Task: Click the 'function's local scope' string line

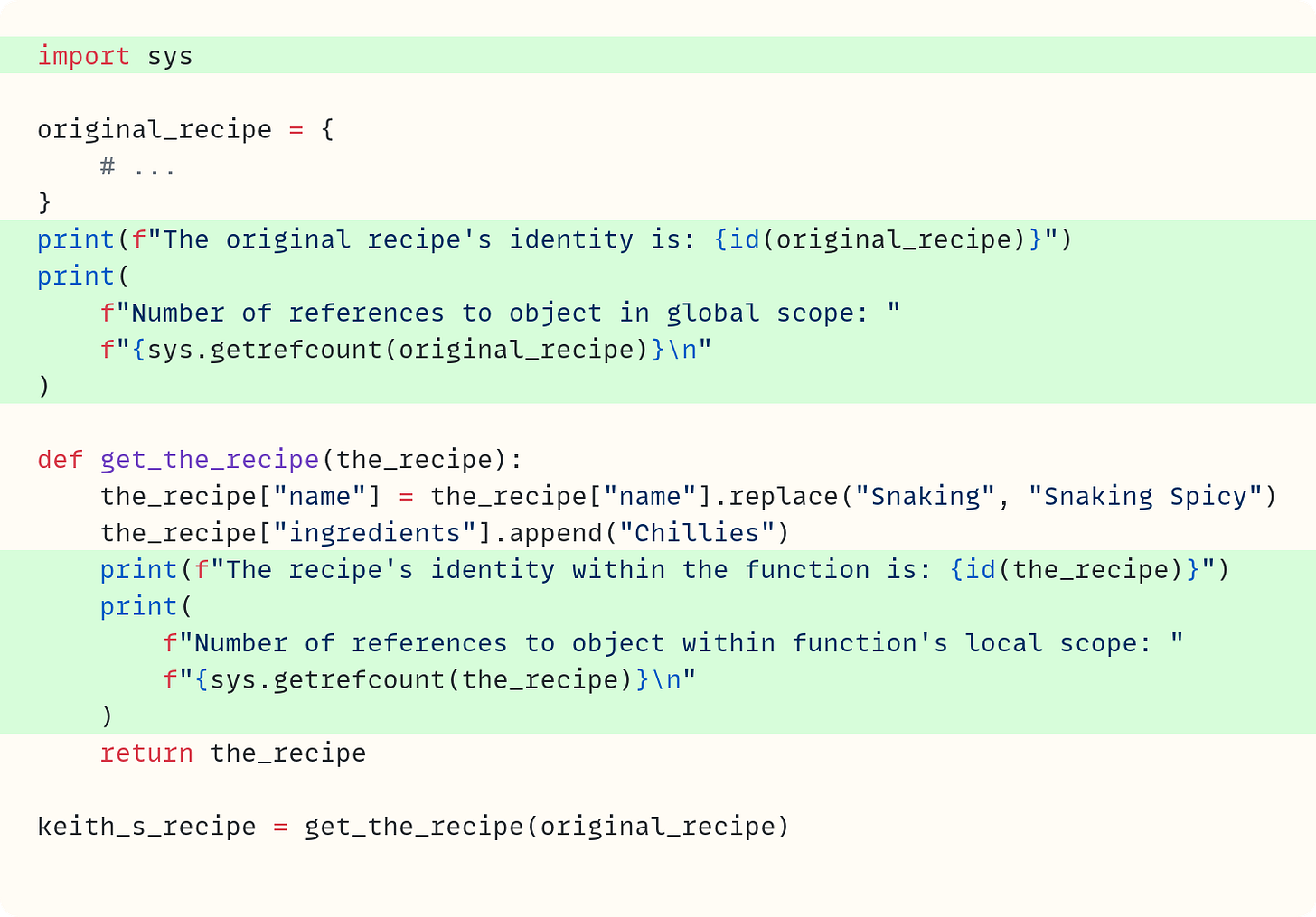Action: (x=673, y=643)
